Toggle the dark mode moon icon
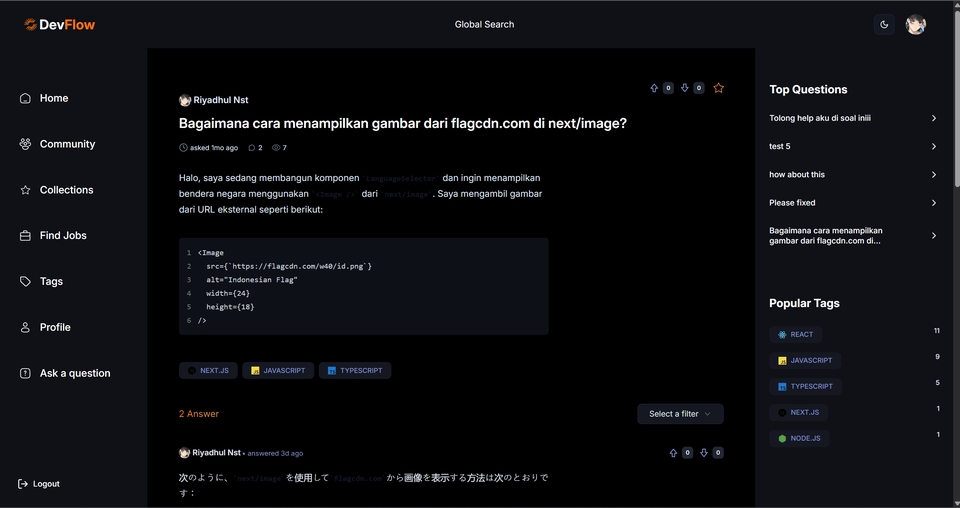960x508 pixels. click(884, 24)
